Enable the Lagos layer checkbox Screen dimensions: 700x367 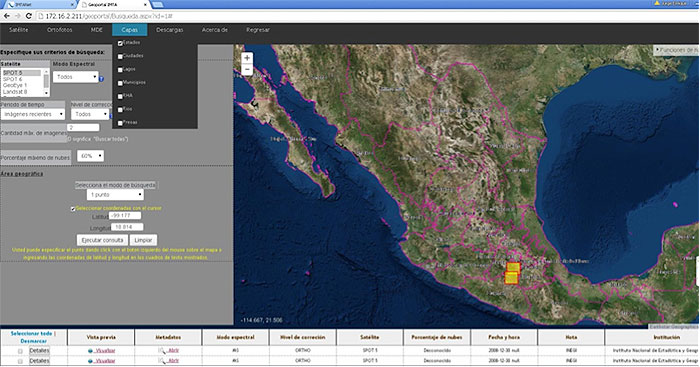[x=120, y=70]
